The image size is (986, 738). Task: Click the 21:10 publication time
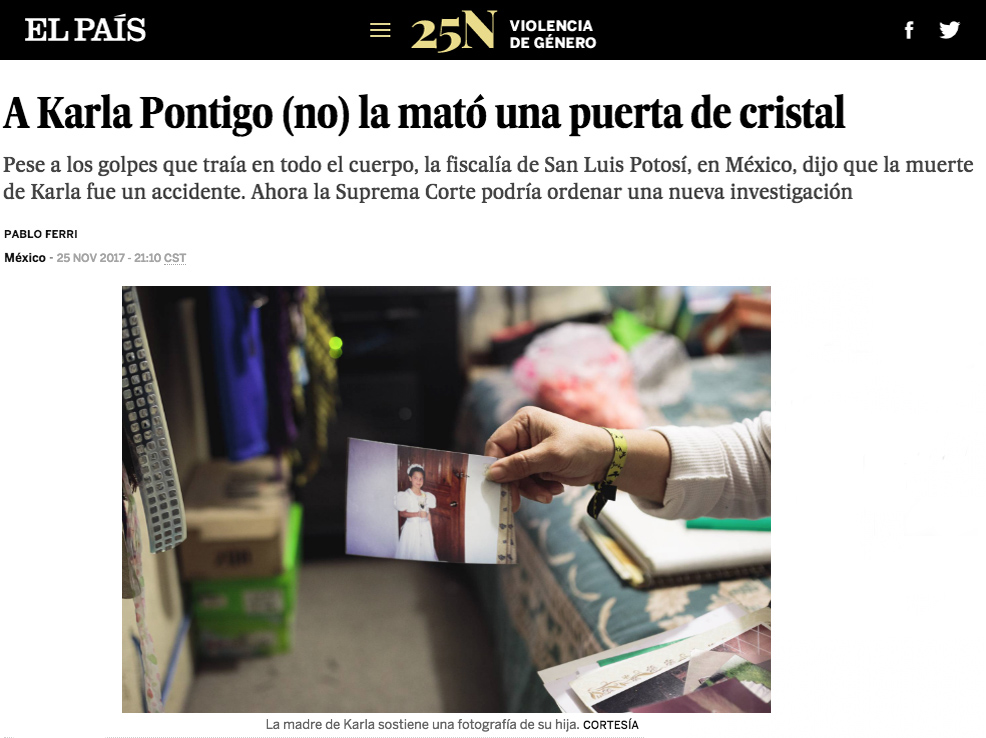147,258
